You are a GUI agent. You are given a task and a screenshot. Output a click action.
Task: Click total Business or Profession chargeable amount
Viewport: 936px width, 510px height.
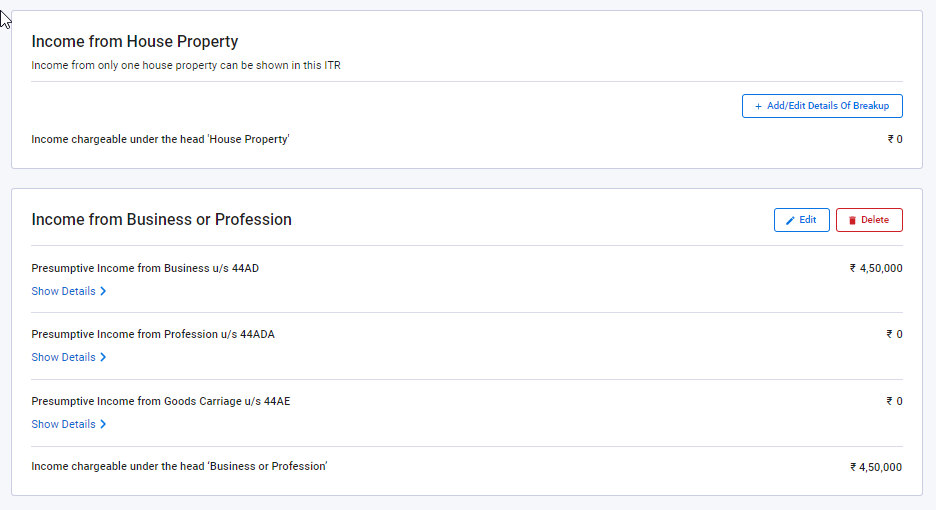coord(876,467)
